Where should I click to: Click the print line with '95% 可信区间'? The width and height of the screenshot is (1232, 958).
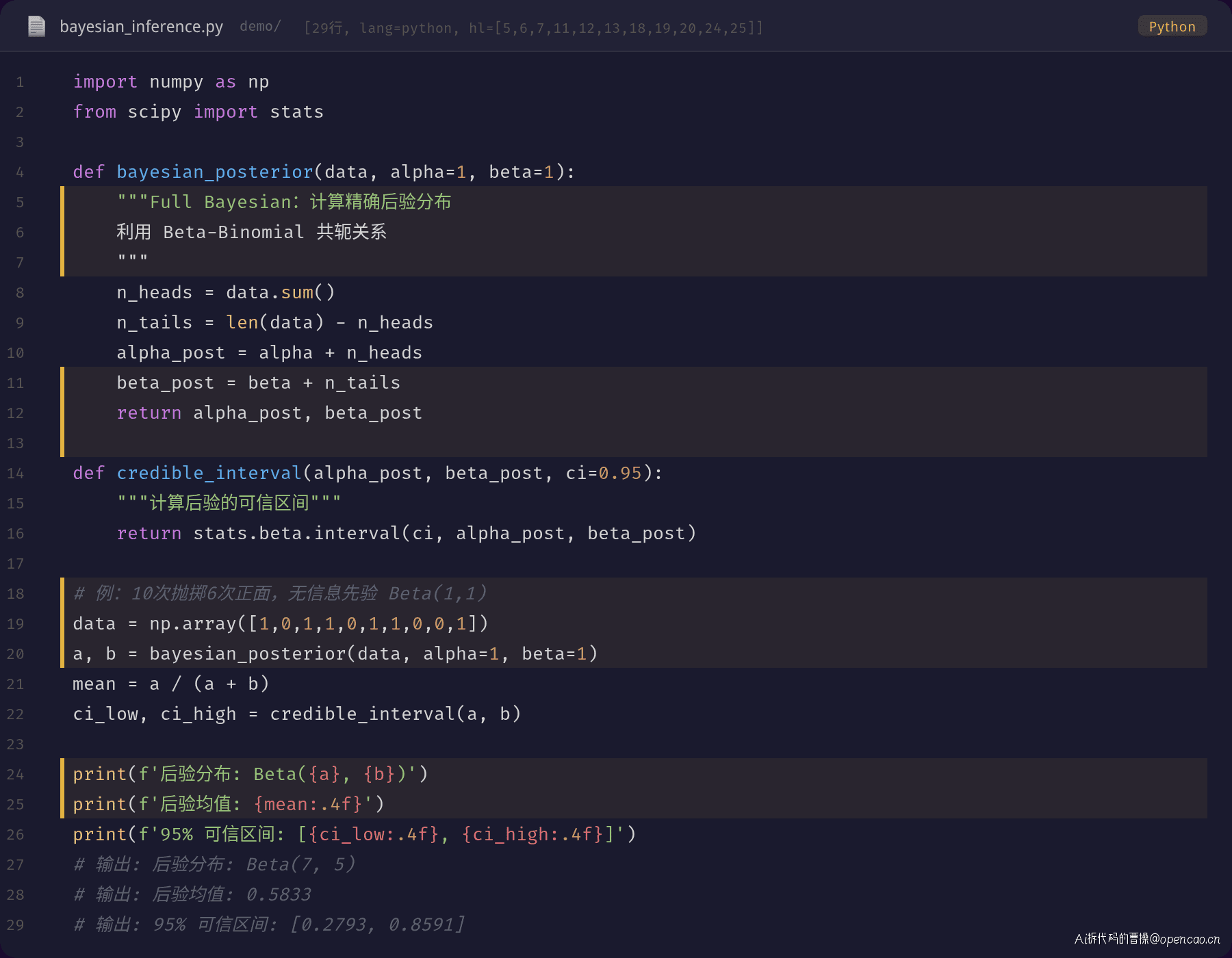coord(355,835)
